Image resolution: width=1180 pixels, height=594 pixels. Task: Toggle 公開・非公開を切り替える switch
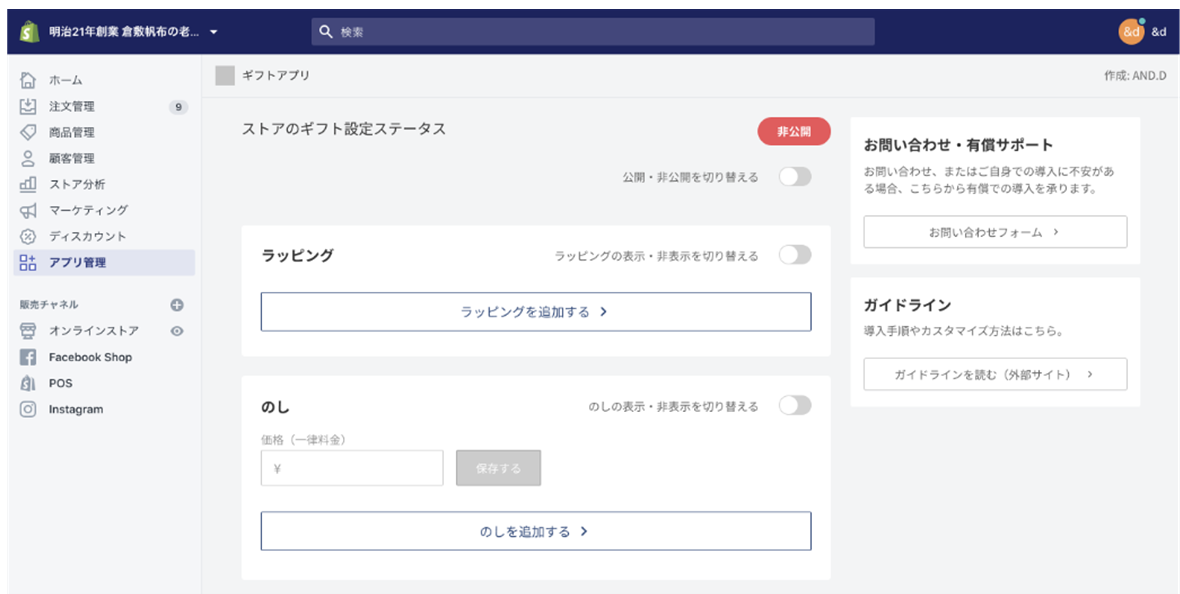(x=795, y=177)
